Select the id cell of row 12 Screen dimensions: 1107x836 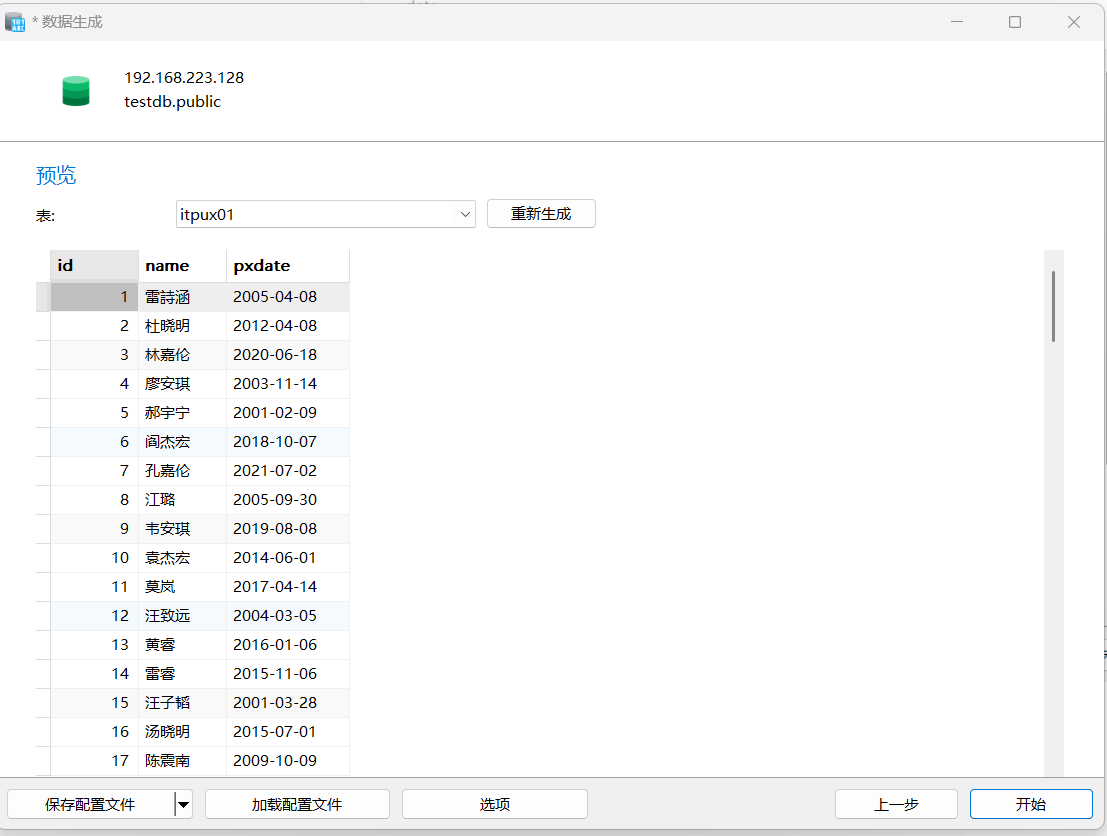click(x=94, y=616)
